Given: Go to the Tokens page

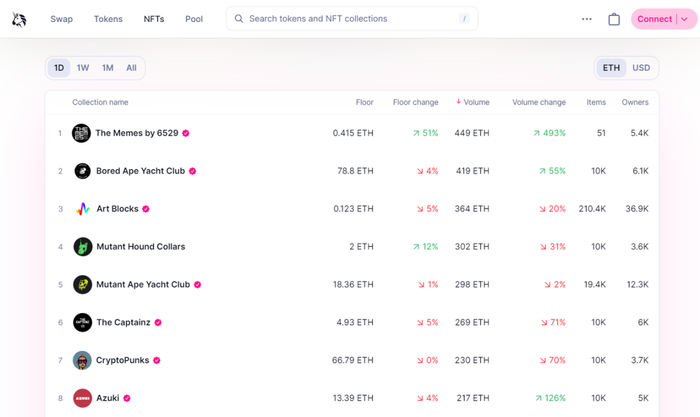Looking at the screenshot, I should click(108, 19).
